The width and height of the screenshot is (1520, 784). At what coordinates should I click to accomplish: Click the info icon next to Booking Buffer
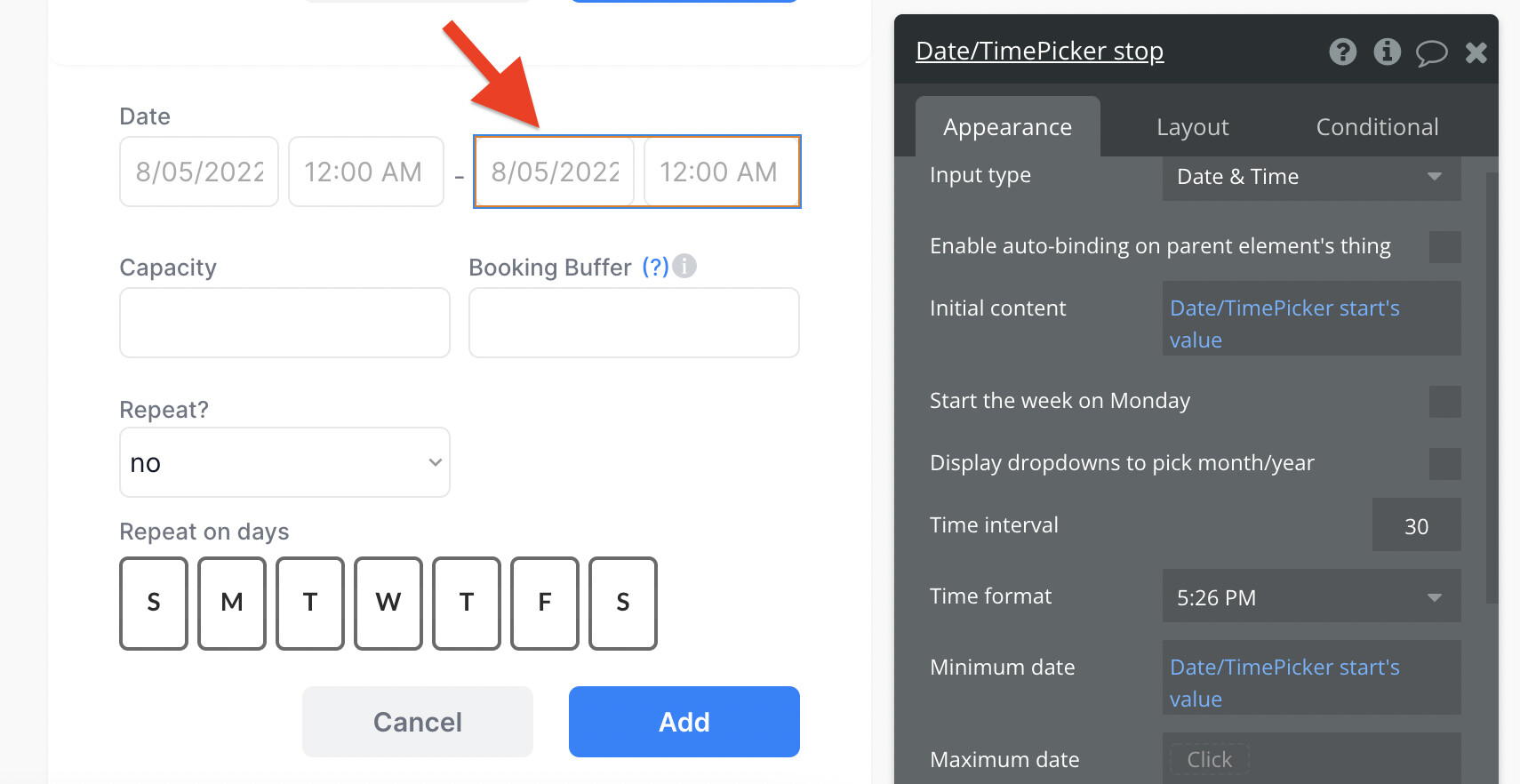click(x=684, y=266)
